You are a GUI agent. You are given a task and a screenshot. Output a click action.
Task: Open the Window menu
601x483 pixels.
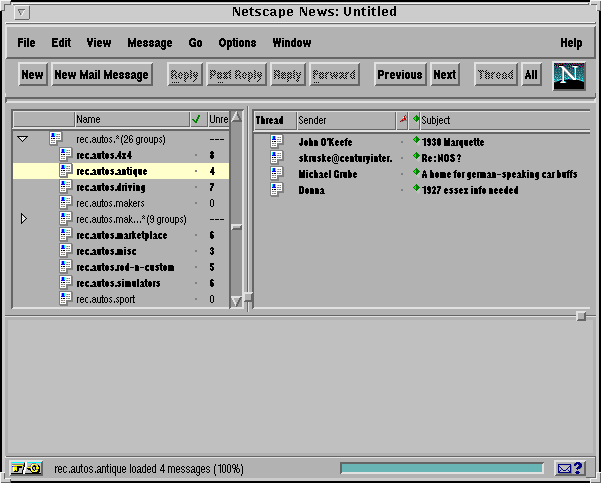click(292, 43)
